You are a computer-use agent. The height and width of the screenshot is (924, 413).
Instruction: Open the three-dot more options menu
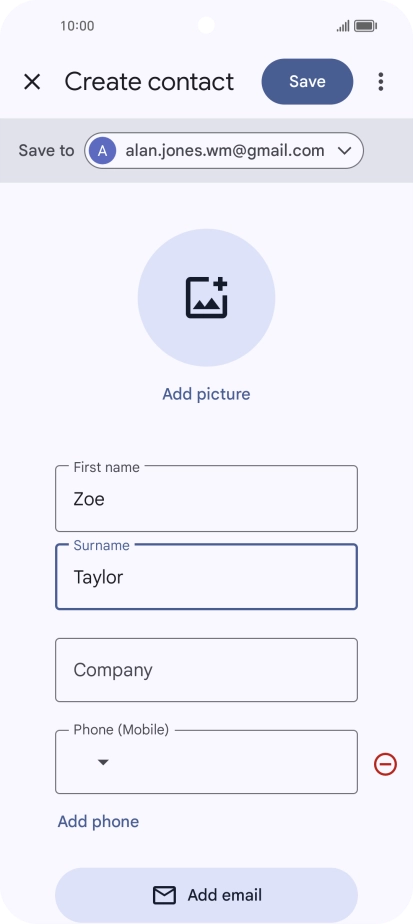tap(381, 82)
